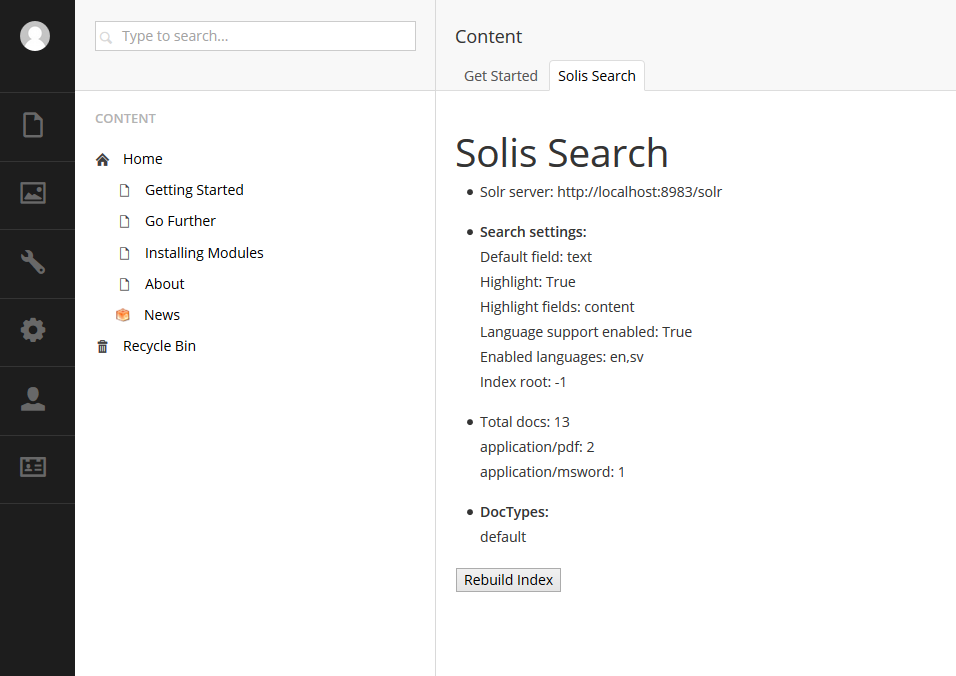Click the Search settings heading
The image size is (956, 676).
tap(533, 232)
